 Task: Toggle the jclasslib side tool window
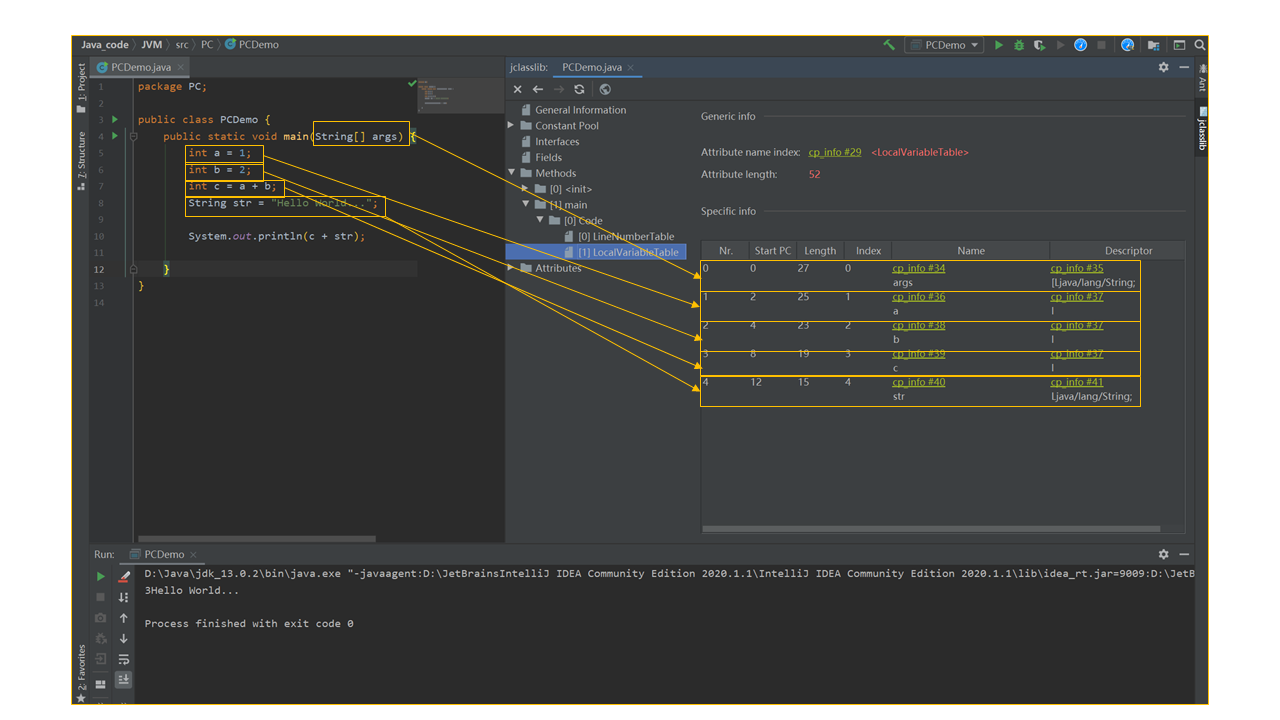[1202, 128]
